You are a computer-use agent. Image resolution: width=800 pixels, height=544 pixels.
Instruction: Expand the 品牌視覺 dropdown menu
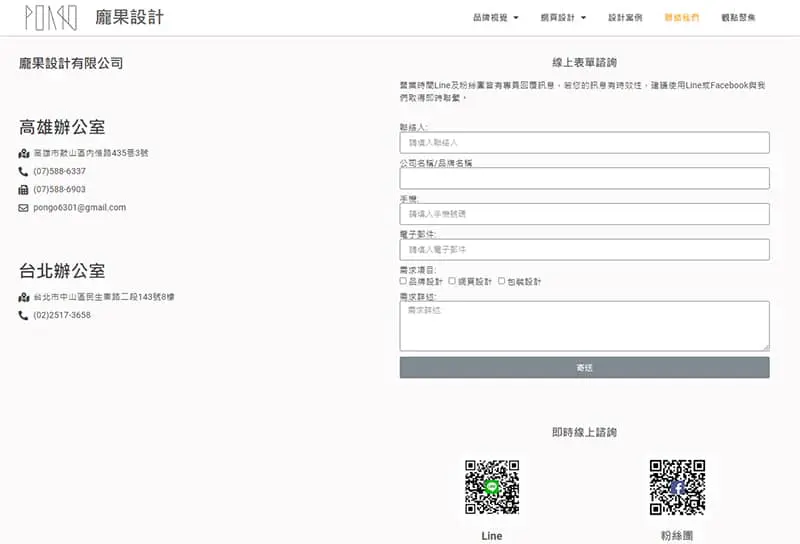click(495, 18)
